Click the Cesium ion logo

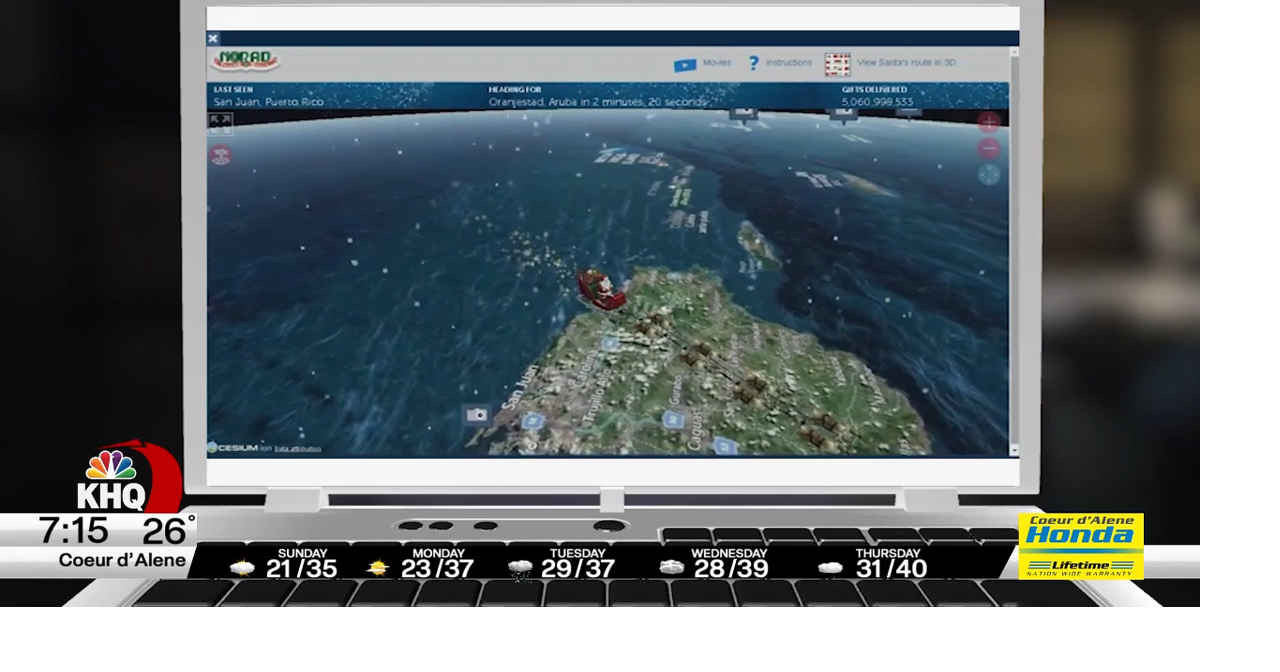228,446
